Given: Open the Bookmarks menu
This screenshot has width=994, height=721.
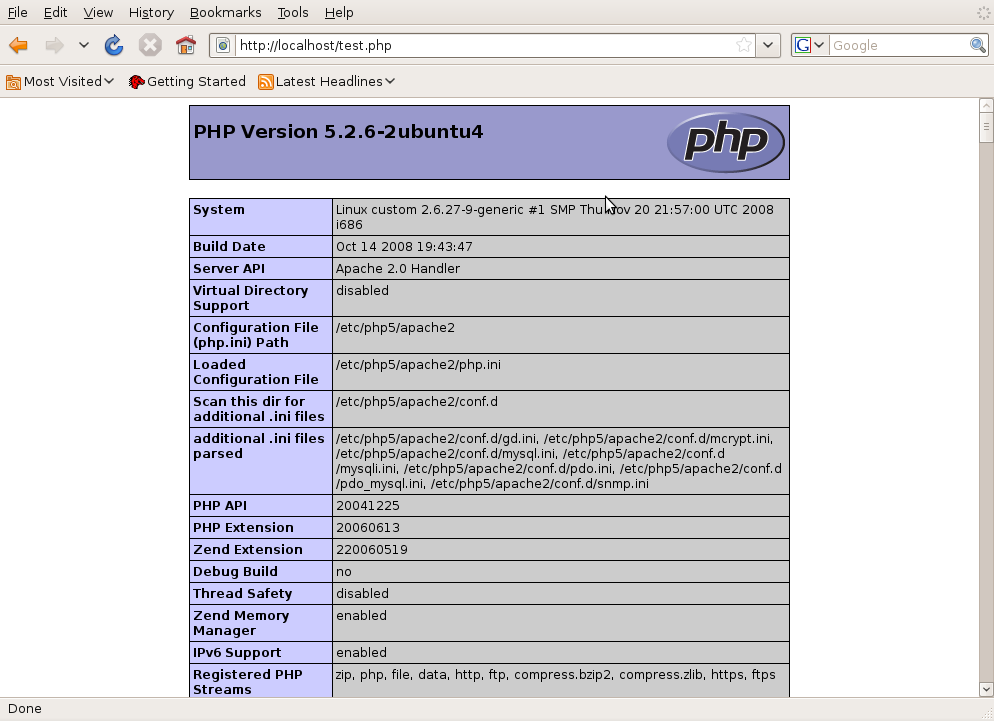Looking at the screenshot, I should pos(225,13).
